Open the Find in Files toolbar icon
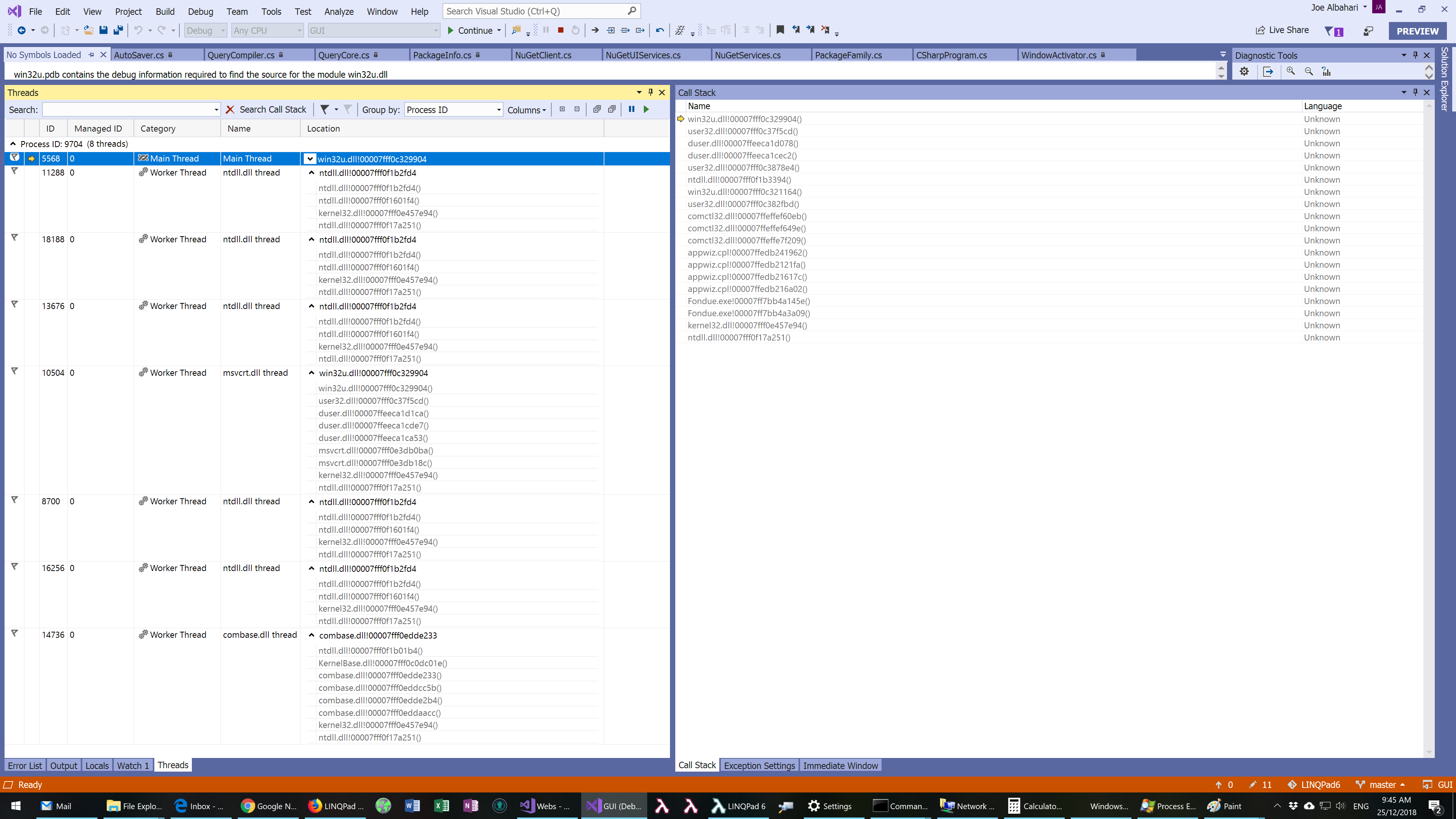1456x819 pixels. 516,30
